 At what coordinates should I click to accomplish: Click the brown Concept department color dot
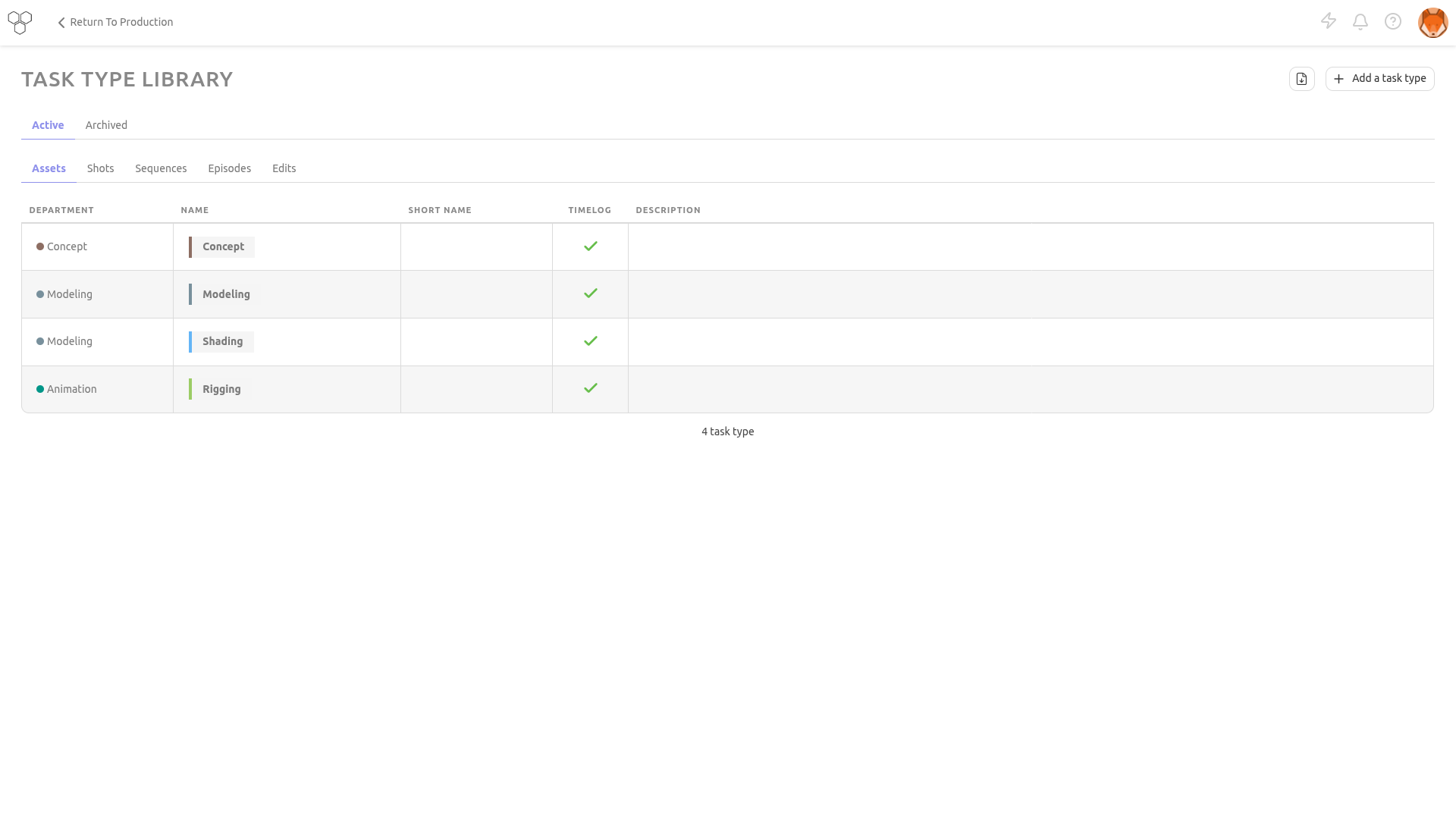click(40, 246)
